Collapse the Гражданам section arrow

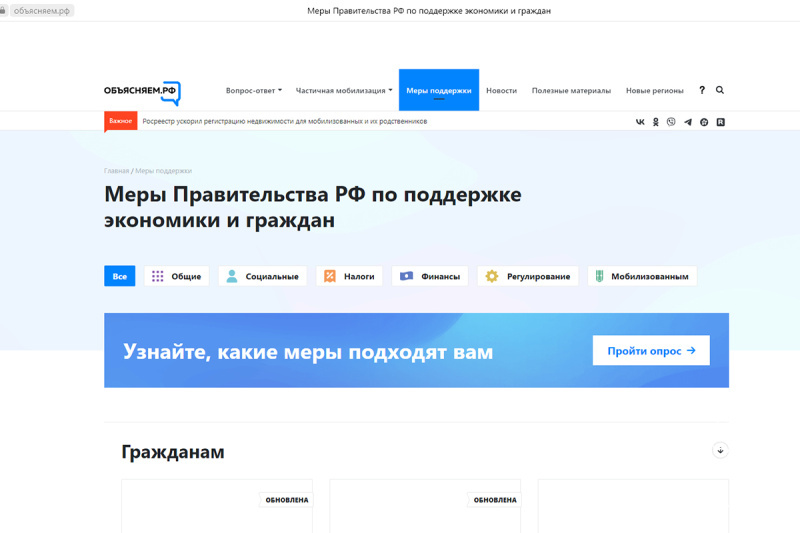[x=720, y=450]
